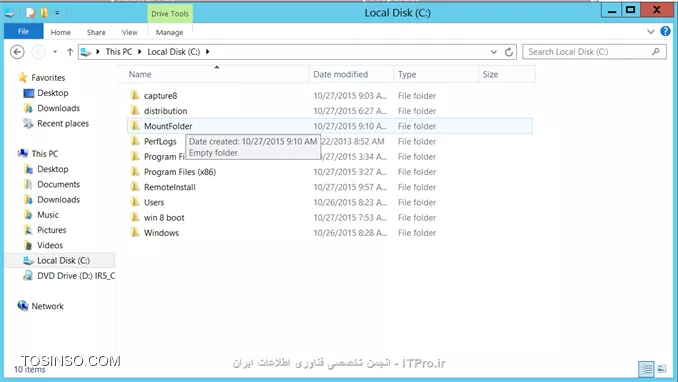The height and width of the screenshot is (382, 678).
Task: Sort by the Name column header
Action: 213,74
